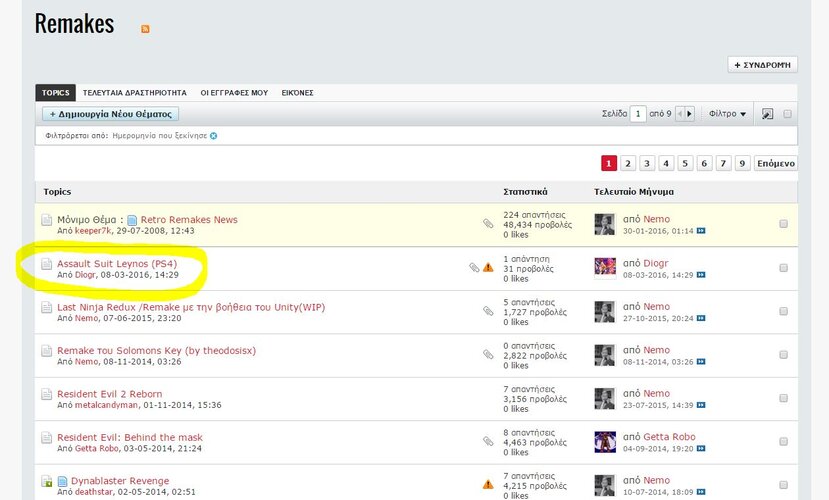This screenshot has width=829, height=500.
Task: Jump to last post dated 23-07-2015, 14:39
Action: coord(701,405)
